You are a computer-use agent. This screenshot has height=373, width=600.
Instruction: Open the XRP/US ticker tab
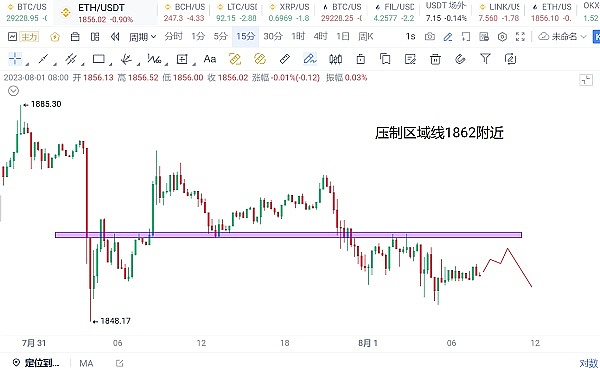point(289,12)
